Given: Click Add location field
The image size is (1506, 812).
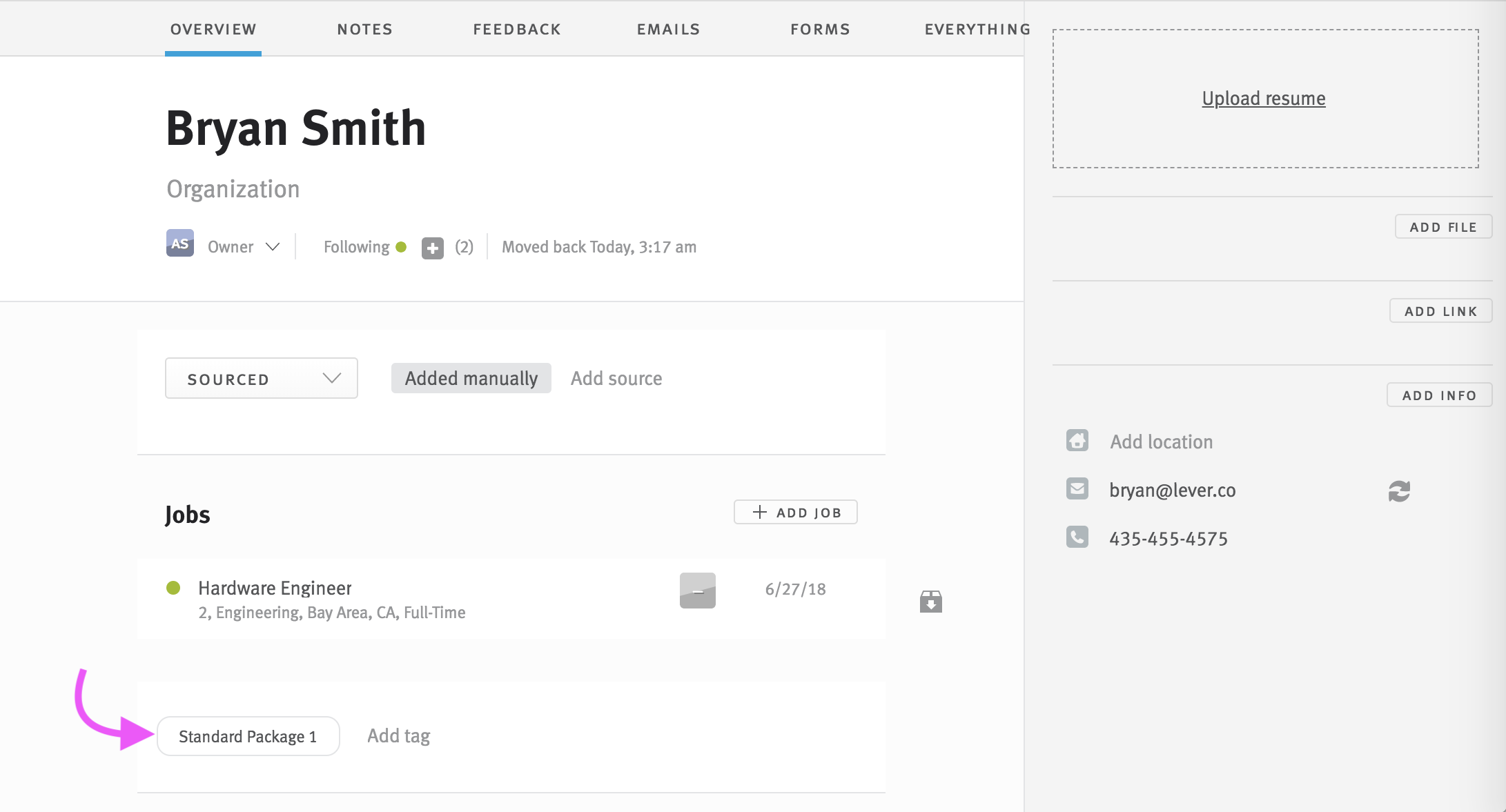Looking at the screenshot, I should click(1162, 442).
